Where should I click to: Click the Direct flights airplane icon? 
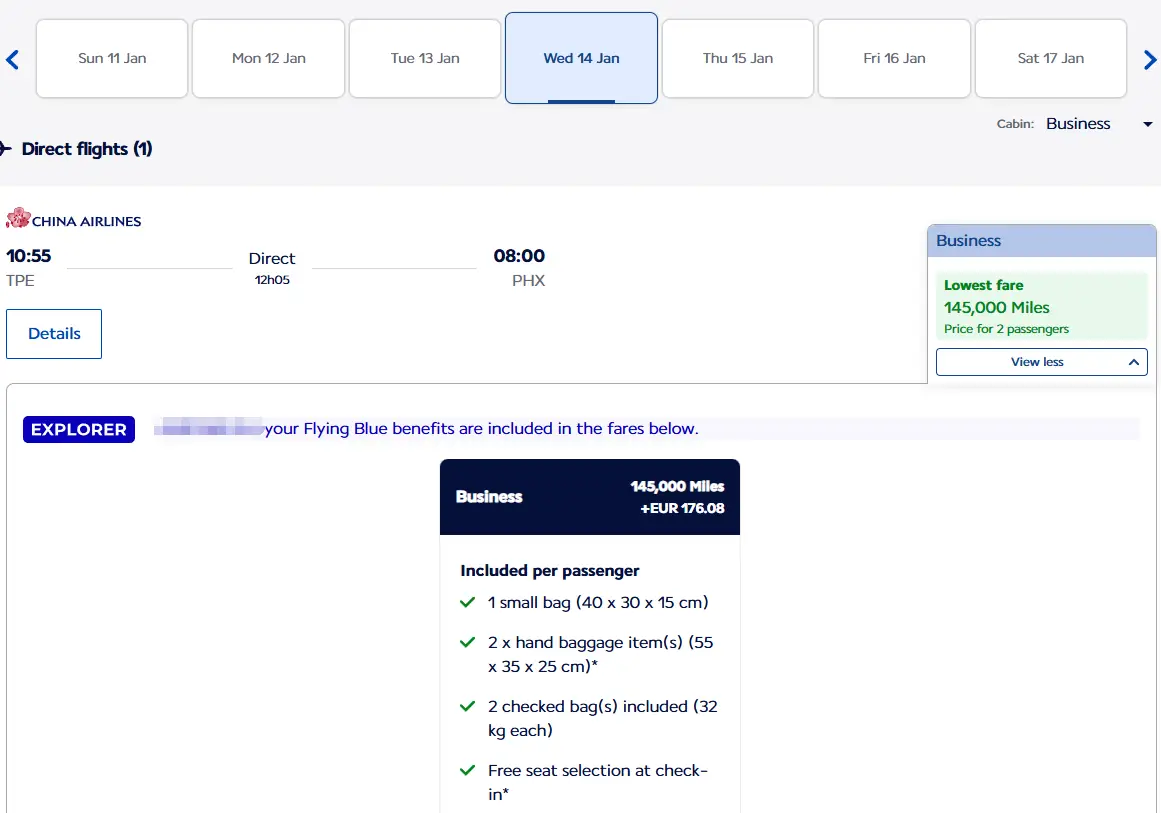coord(6,149)
